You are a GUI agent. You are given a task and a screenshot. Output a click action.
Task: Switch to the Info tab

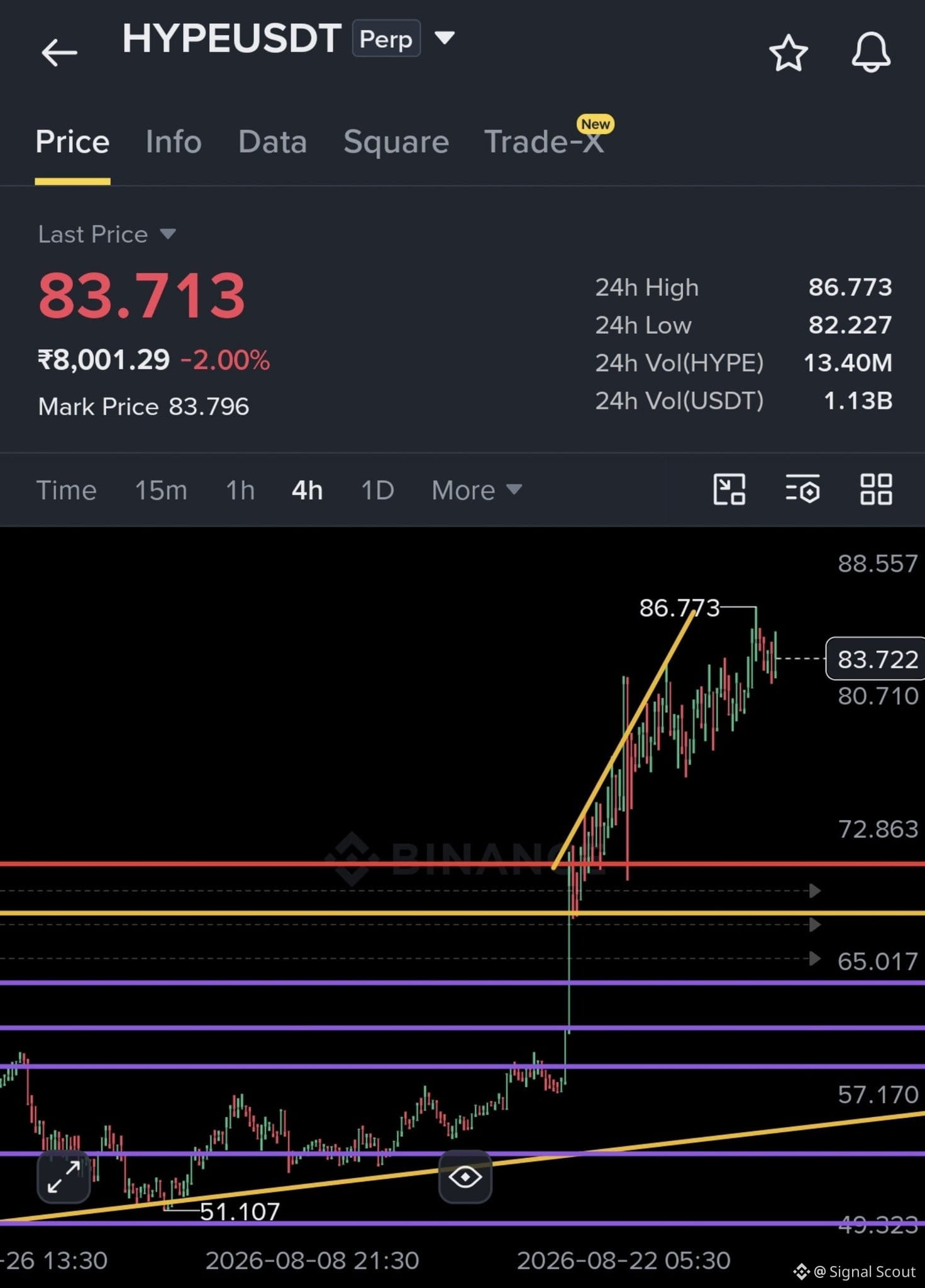click(x=174, y=142)
